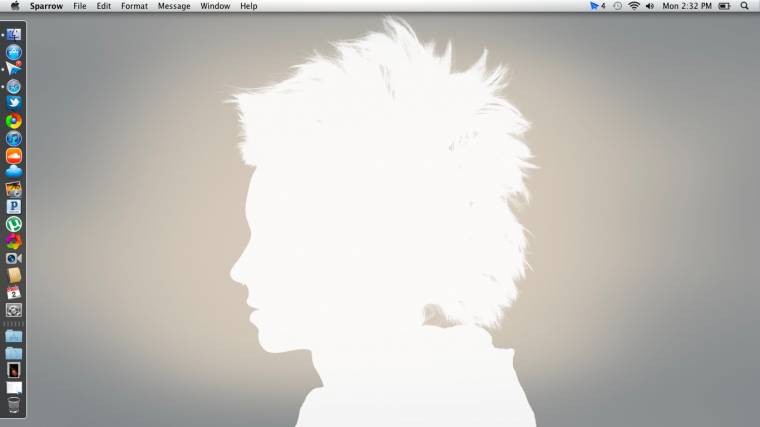Open Sparrow mail app in dock
Screen dimensions: 760x427
(14, 69)
